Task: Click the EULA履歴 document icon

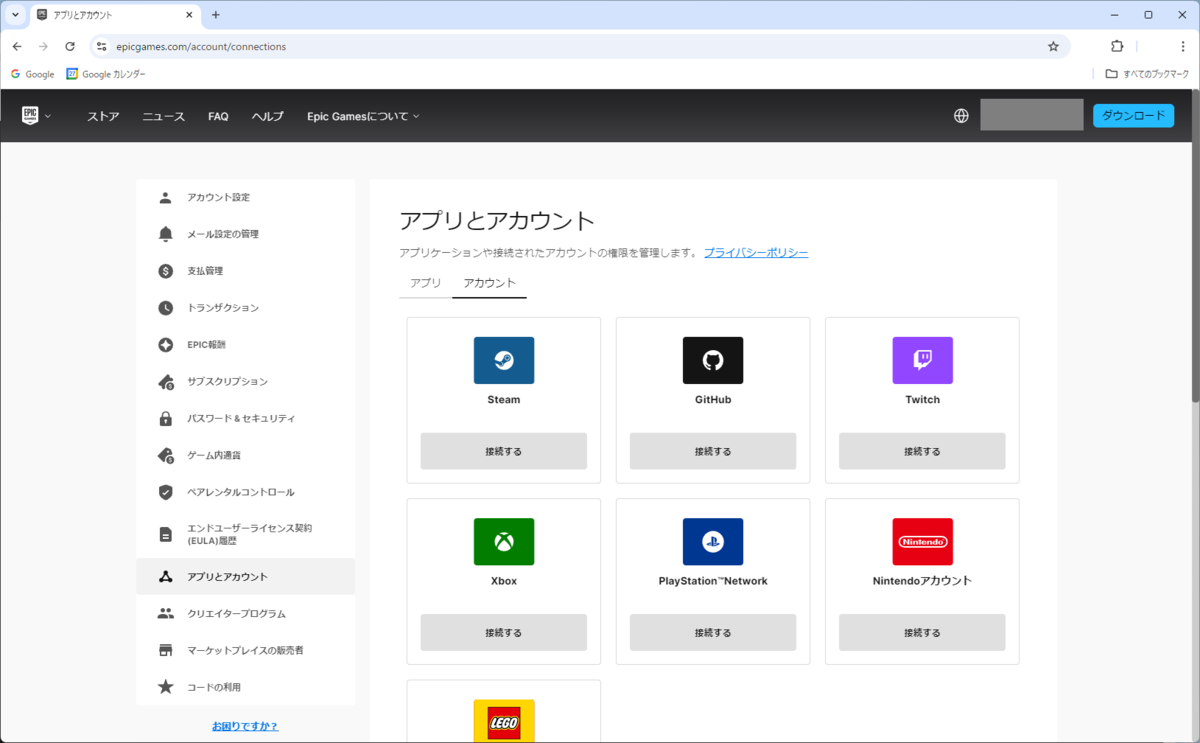Action: [x=166, y=534]
